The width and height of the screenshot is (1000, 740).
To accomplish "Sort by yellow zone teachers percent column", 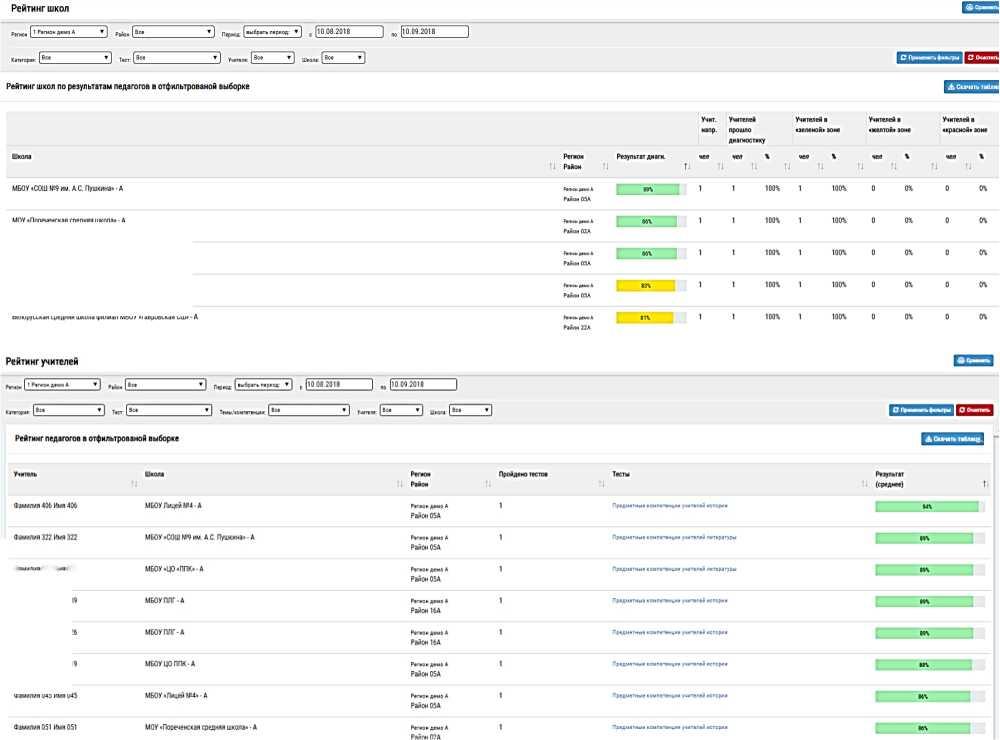I will [934, 166].
